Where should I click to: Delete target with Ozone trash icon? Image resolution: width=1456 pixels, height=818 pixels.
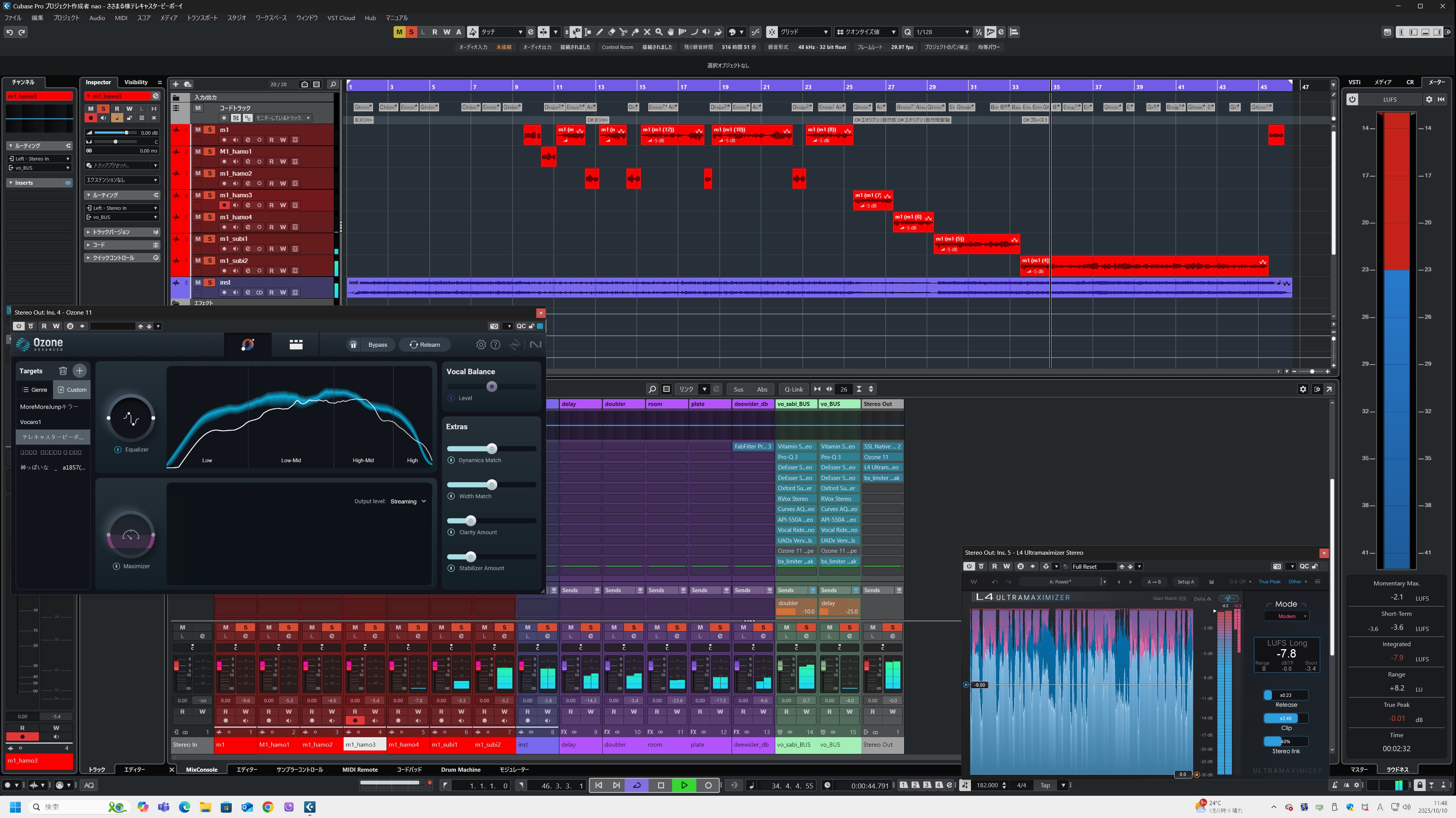[63, 371]
